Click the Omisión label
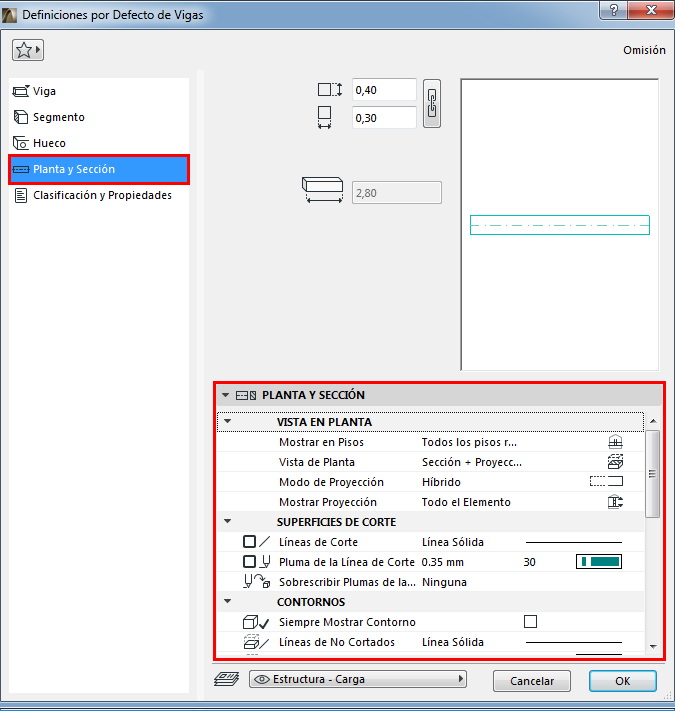 point(644,50)
